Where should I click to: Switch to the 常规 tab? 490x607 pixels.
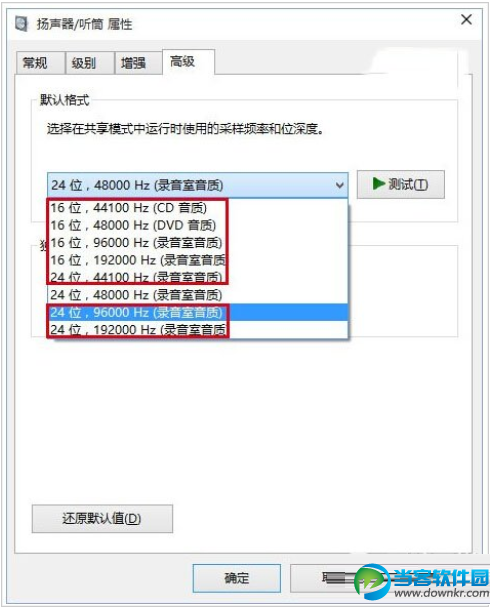pos(40,62)
